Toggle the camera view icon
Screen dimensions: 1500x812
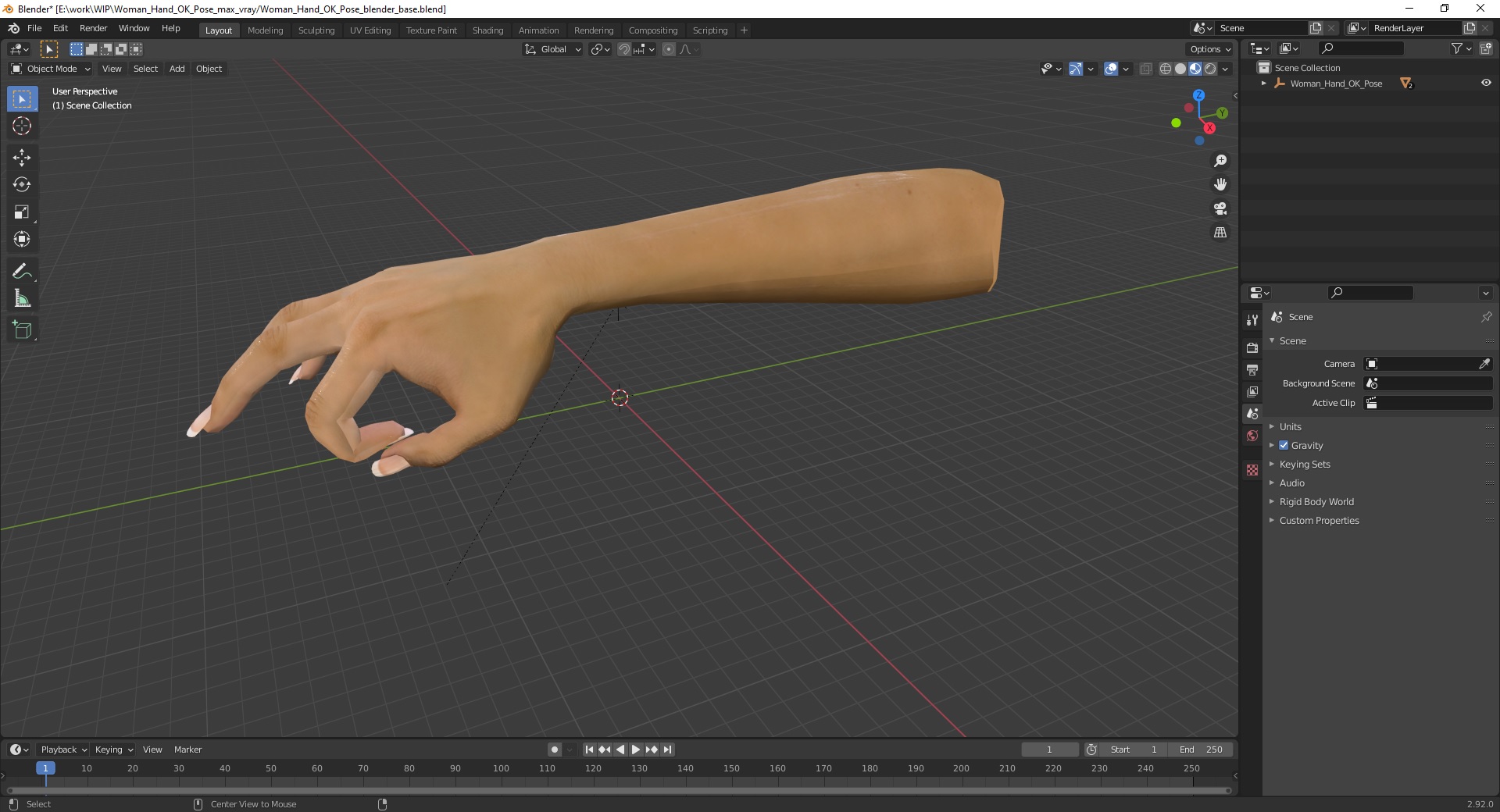click(1220, 208)
